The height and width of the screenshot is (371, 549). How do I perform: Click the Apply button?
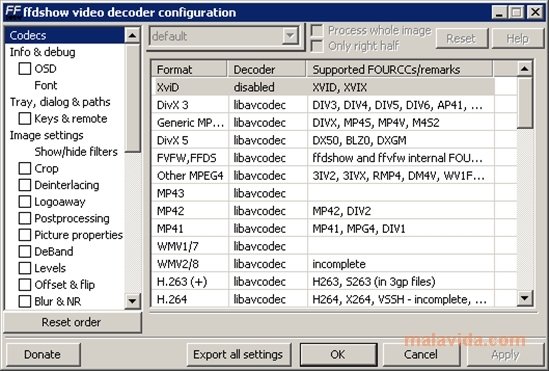pyautogui.click(x=505, y=354)
